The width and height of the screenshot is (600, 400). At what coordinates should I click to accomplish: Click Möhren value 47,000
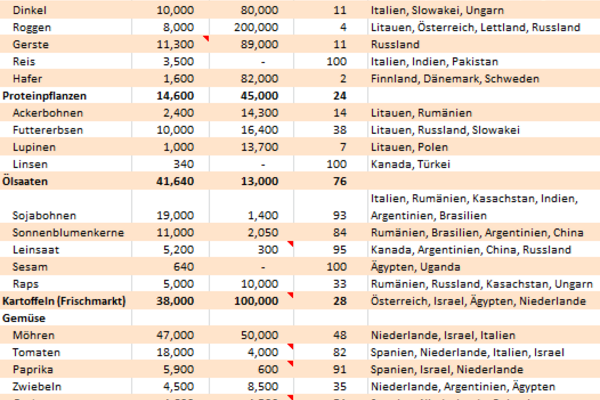click(175, 335)
